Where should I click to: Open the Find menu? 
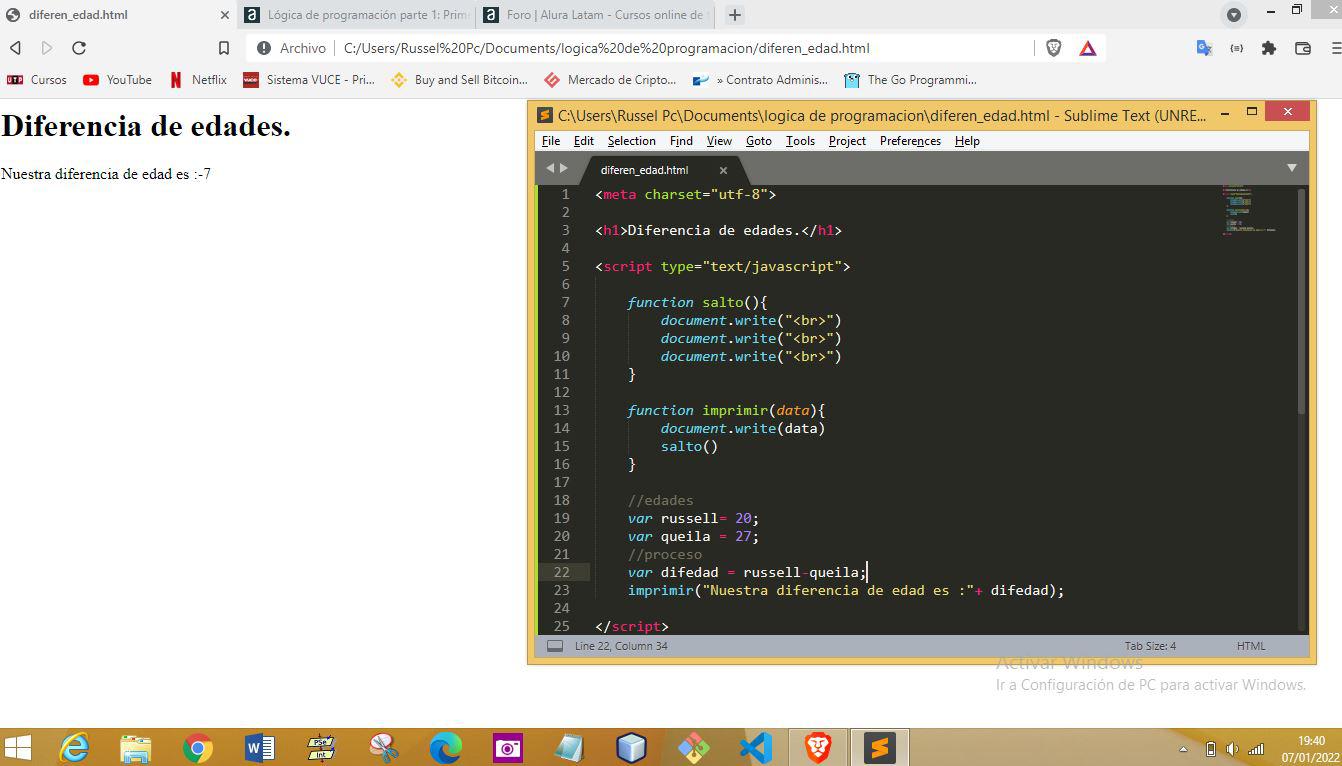point(681,141)
